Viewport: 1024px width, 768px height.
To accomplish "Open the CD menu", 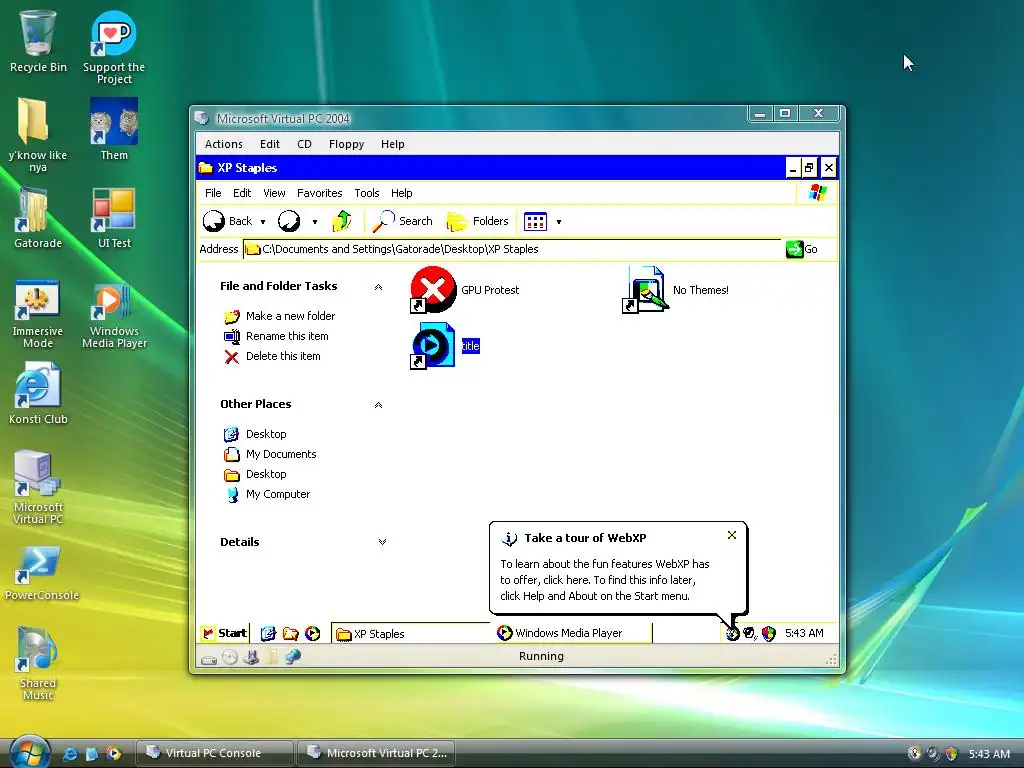I will (304, 144).
